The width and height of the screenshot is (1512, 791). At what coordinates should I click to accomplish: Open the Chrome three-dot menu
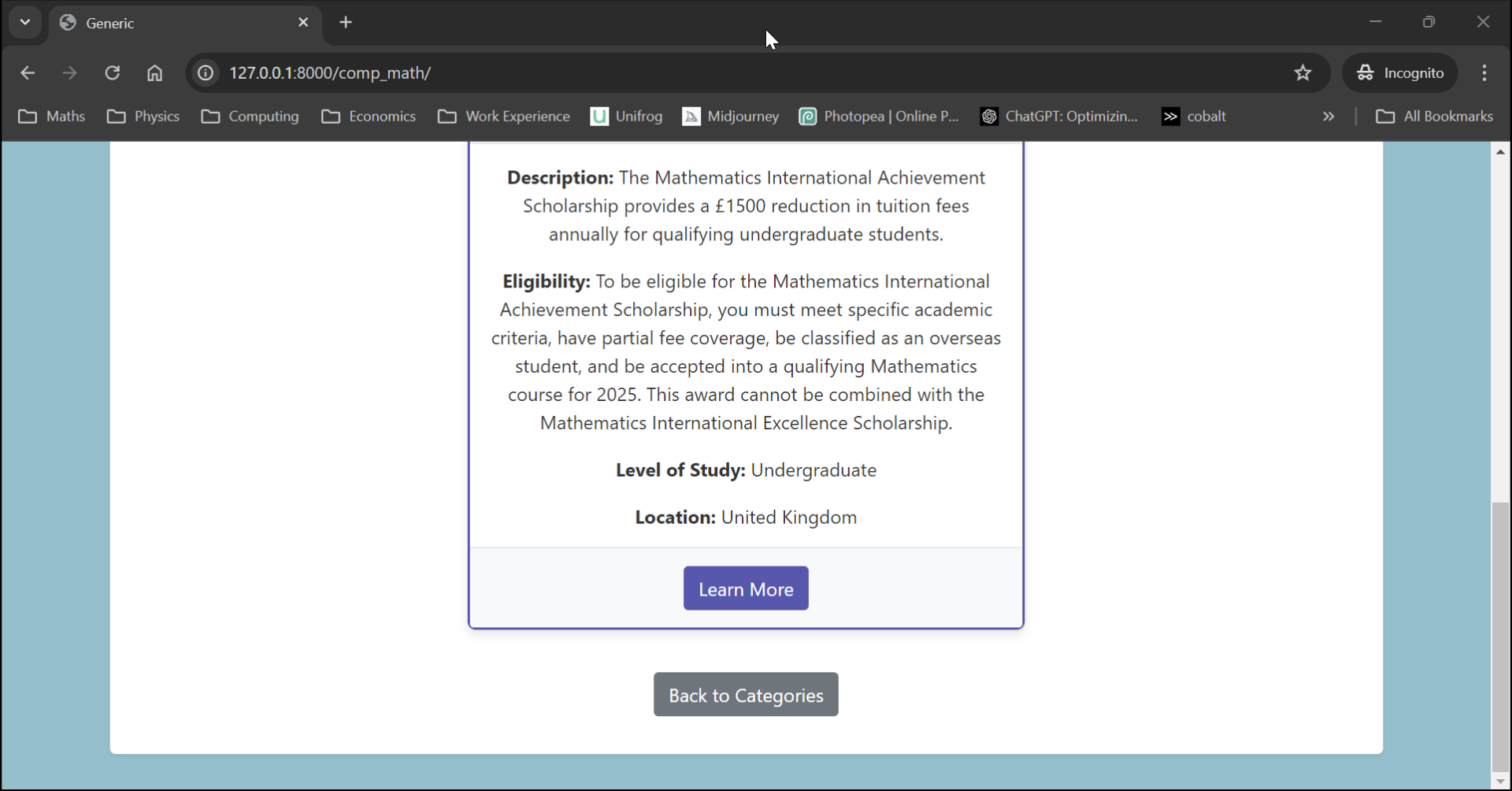point(1484,73)
